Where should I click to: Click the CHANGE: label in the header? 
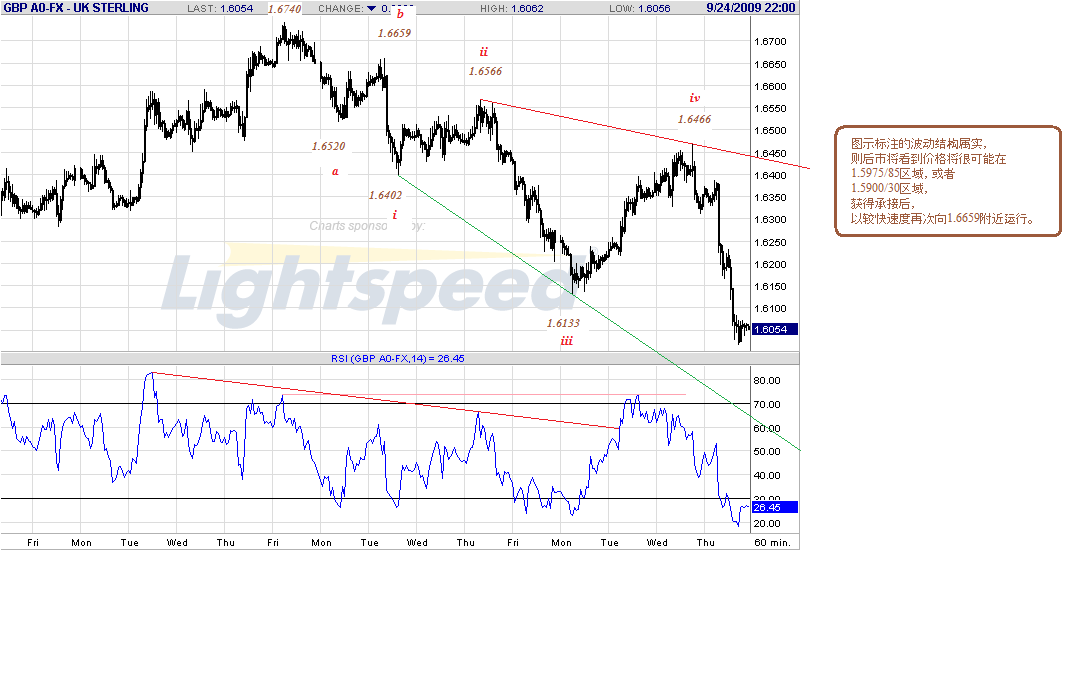coord(340,8)
